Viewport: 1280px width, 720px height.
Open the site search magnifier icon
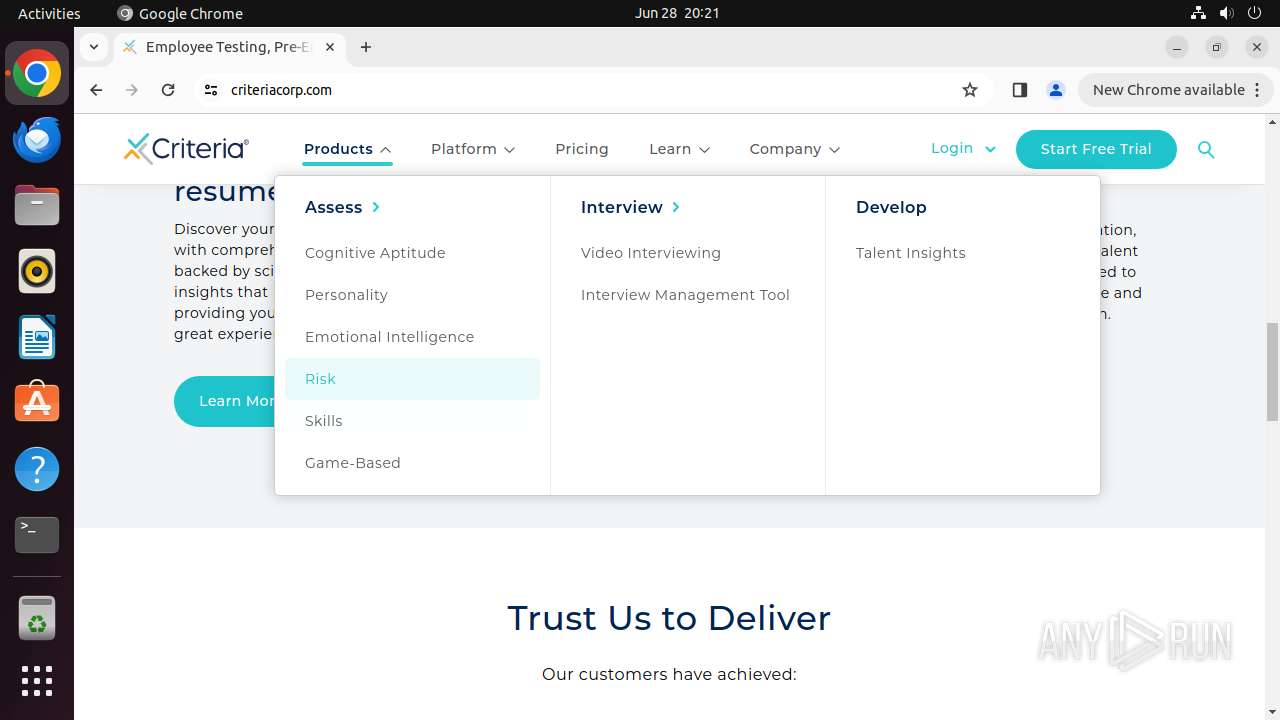point(1206,149)
